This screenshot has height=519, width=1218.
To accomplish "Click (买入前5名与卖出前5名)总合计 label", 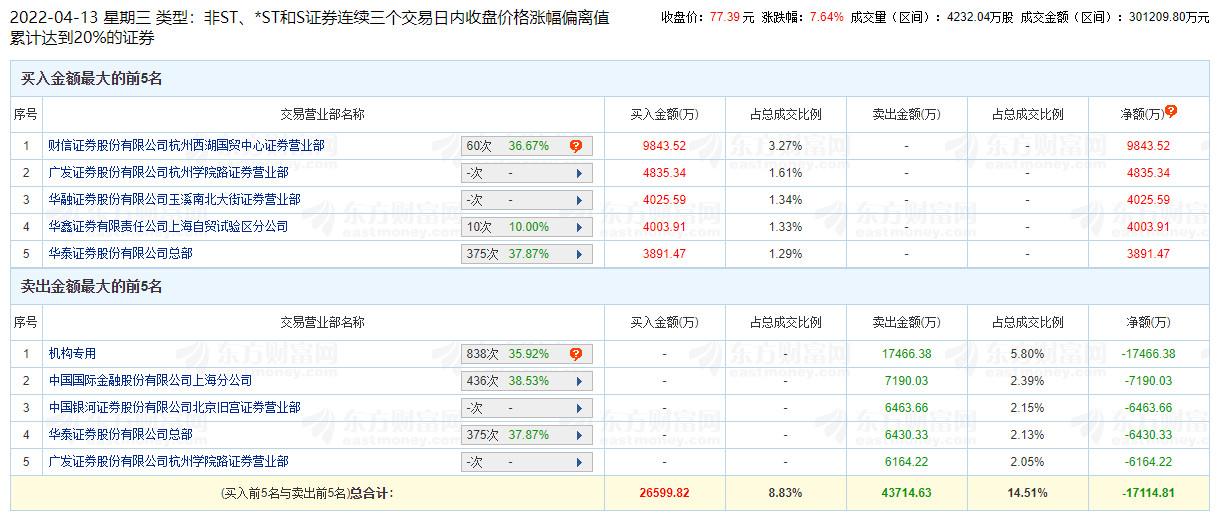I will click(x=307, y=493).
